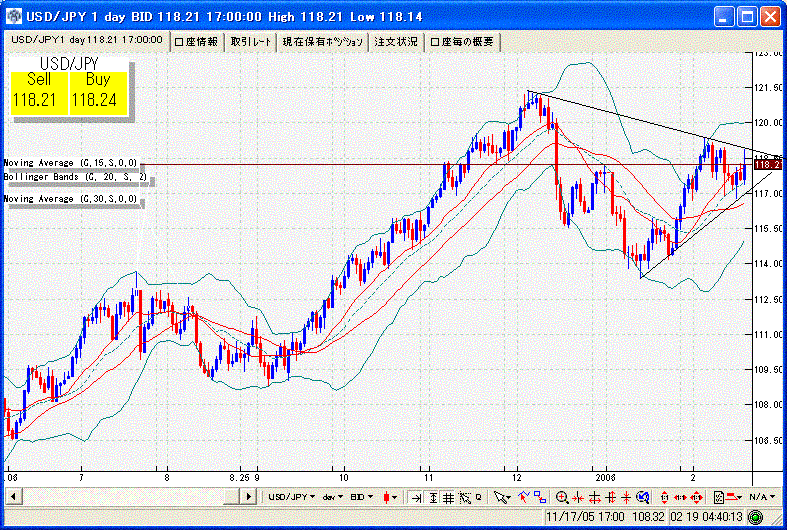Switch to the 取引レート tab
Image resolution: width=787 pixels, height=530 pixels.
249,41
